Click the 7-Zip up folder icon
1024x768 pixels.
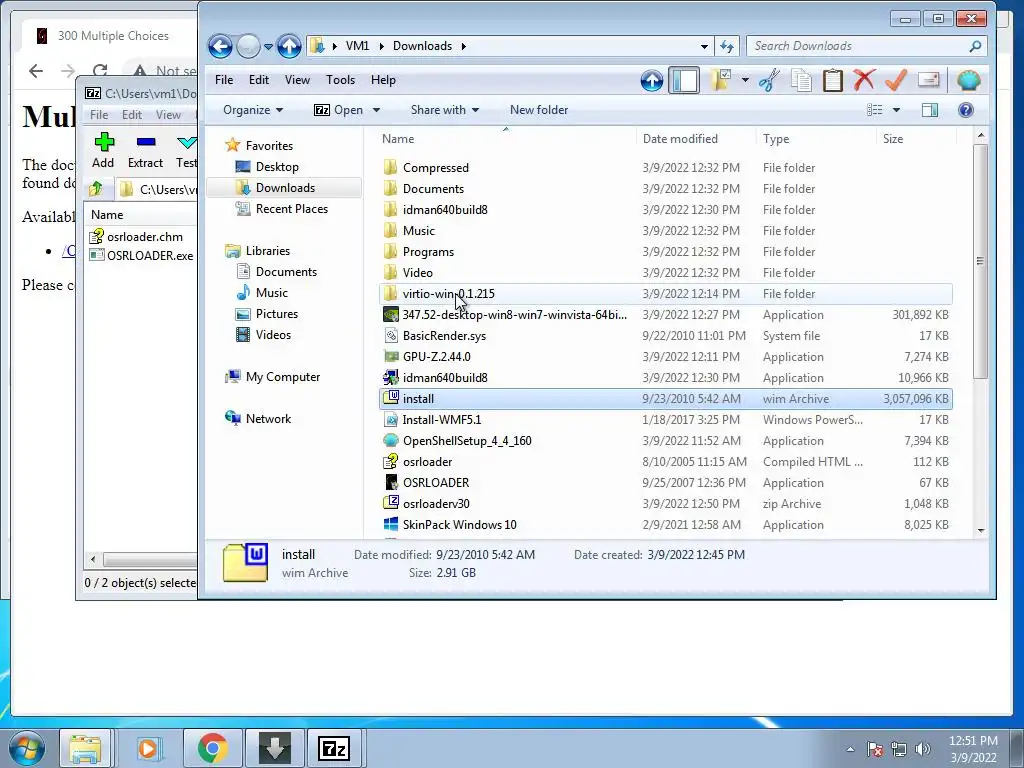[x=96, y=189]
